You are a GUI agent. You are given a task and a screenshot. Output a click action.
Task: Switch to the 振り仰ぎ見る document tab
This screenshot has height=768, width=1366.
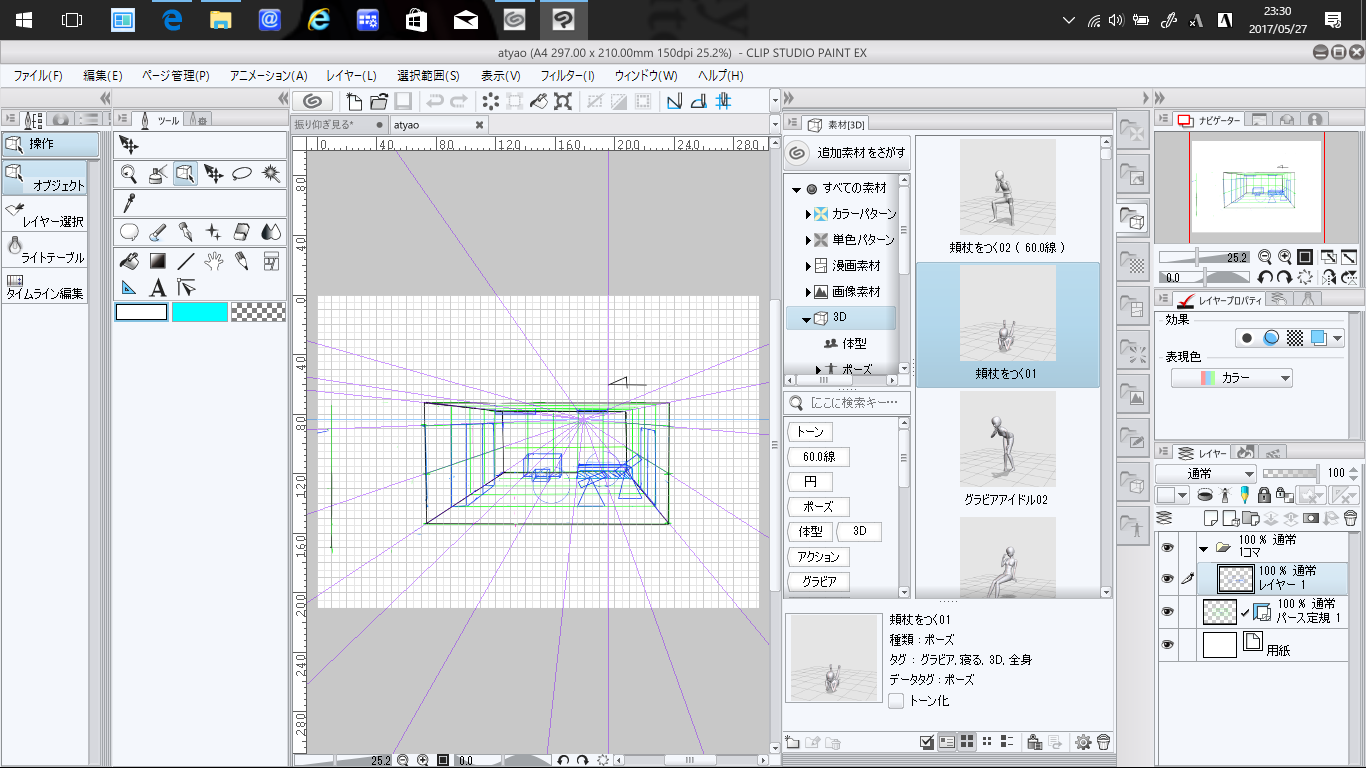tap(331, 125)
